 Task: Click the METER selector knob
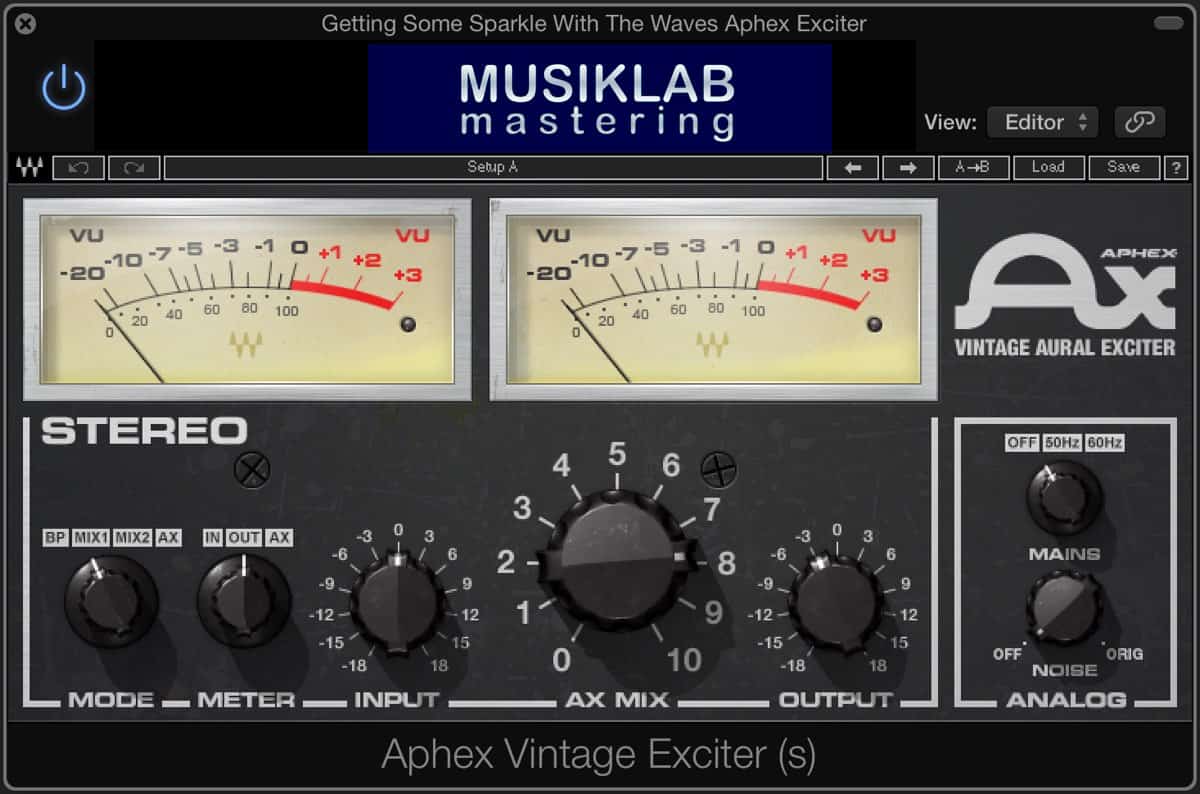244,601
